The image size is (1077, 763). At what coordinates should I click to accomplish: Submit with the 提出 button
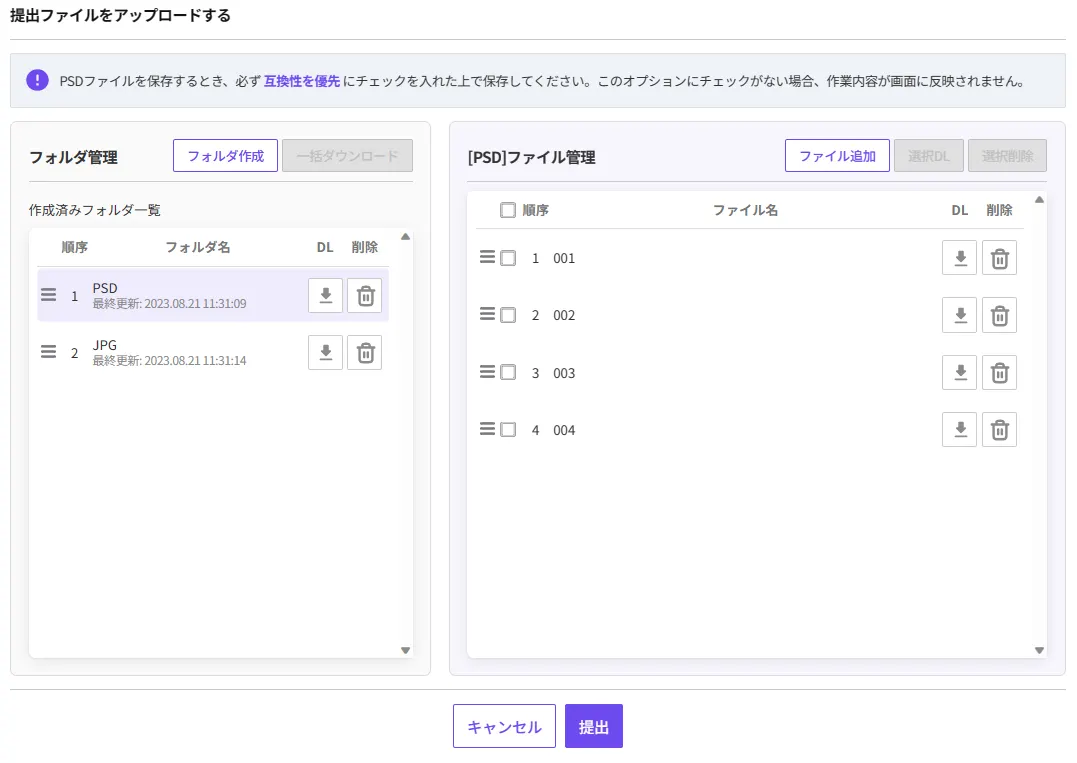(x=593, y=726)
